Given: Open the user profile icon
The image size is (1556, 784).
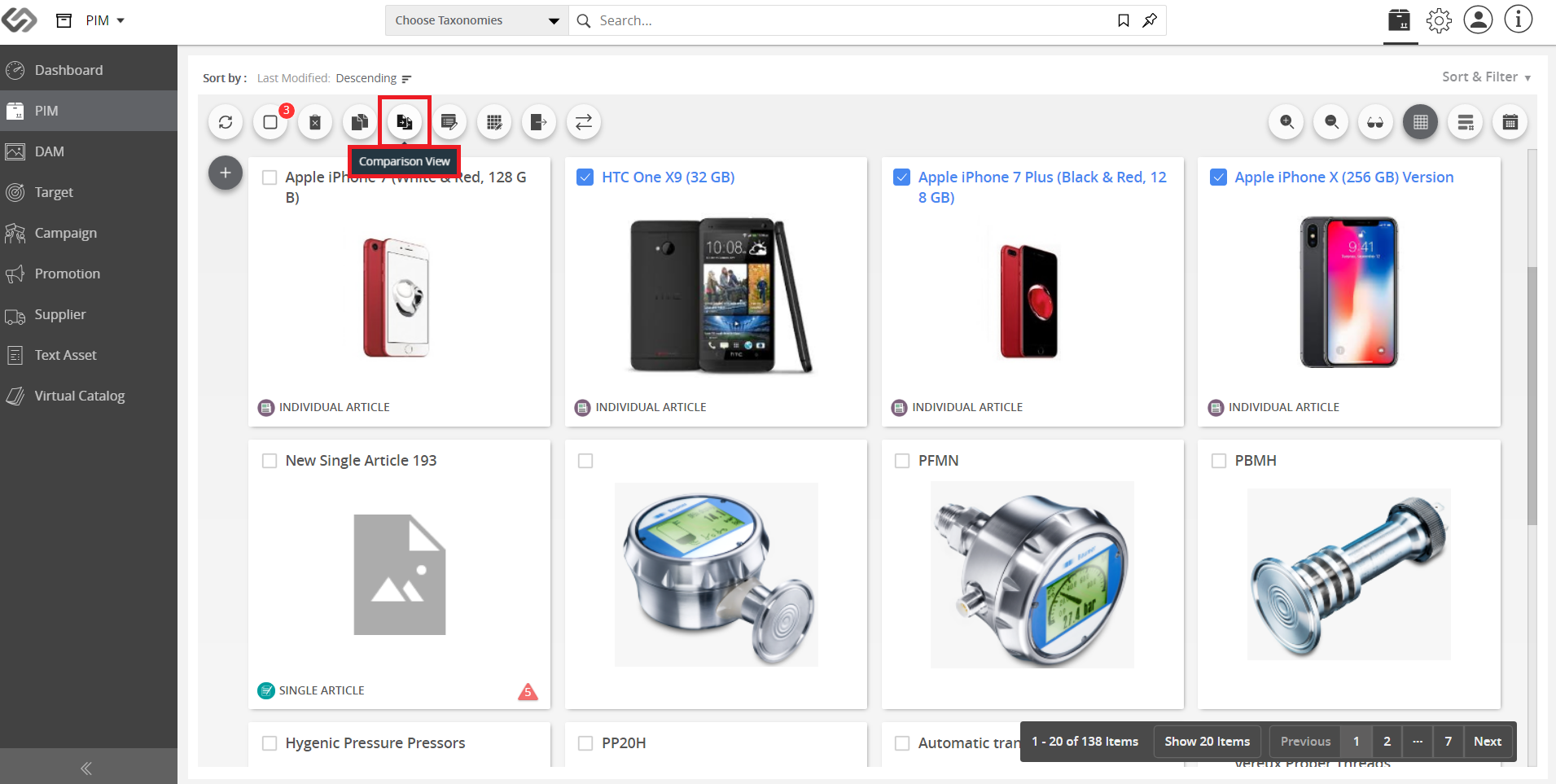Looking at the screenshot, I should coord(1478,20).
